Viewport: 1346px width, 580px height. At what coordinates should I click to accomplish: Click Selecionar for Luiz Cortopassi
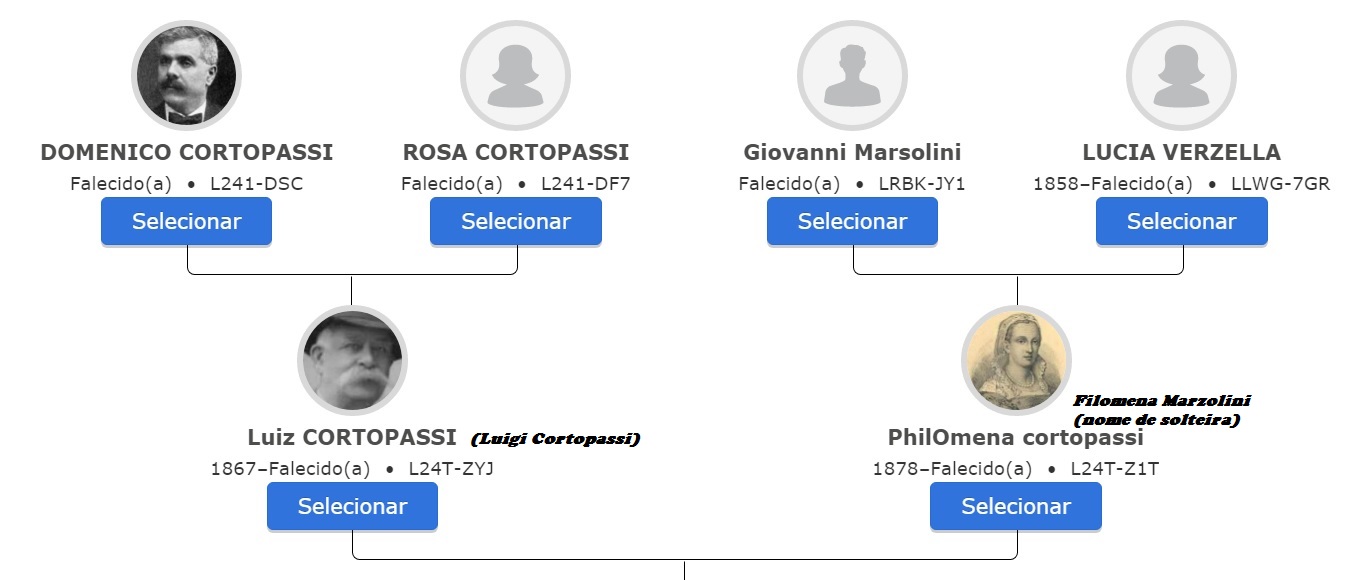352,506
